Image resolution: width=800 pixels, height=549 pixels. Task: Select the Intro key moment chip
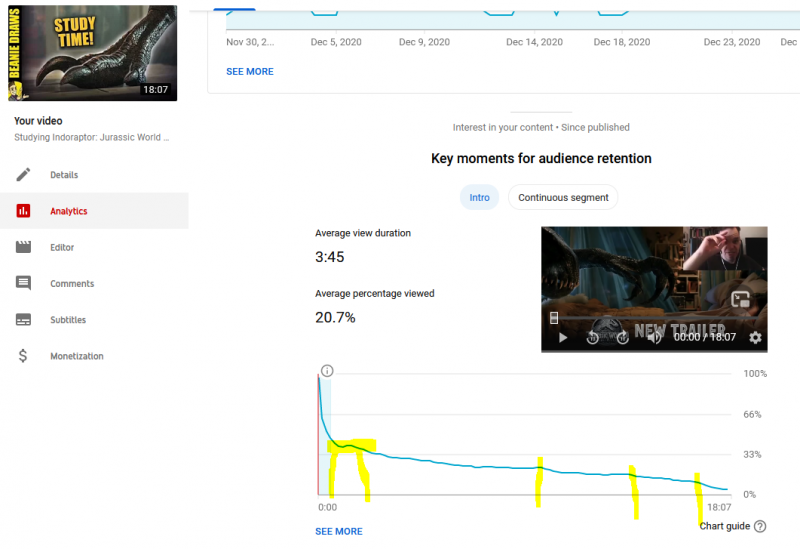479,197
